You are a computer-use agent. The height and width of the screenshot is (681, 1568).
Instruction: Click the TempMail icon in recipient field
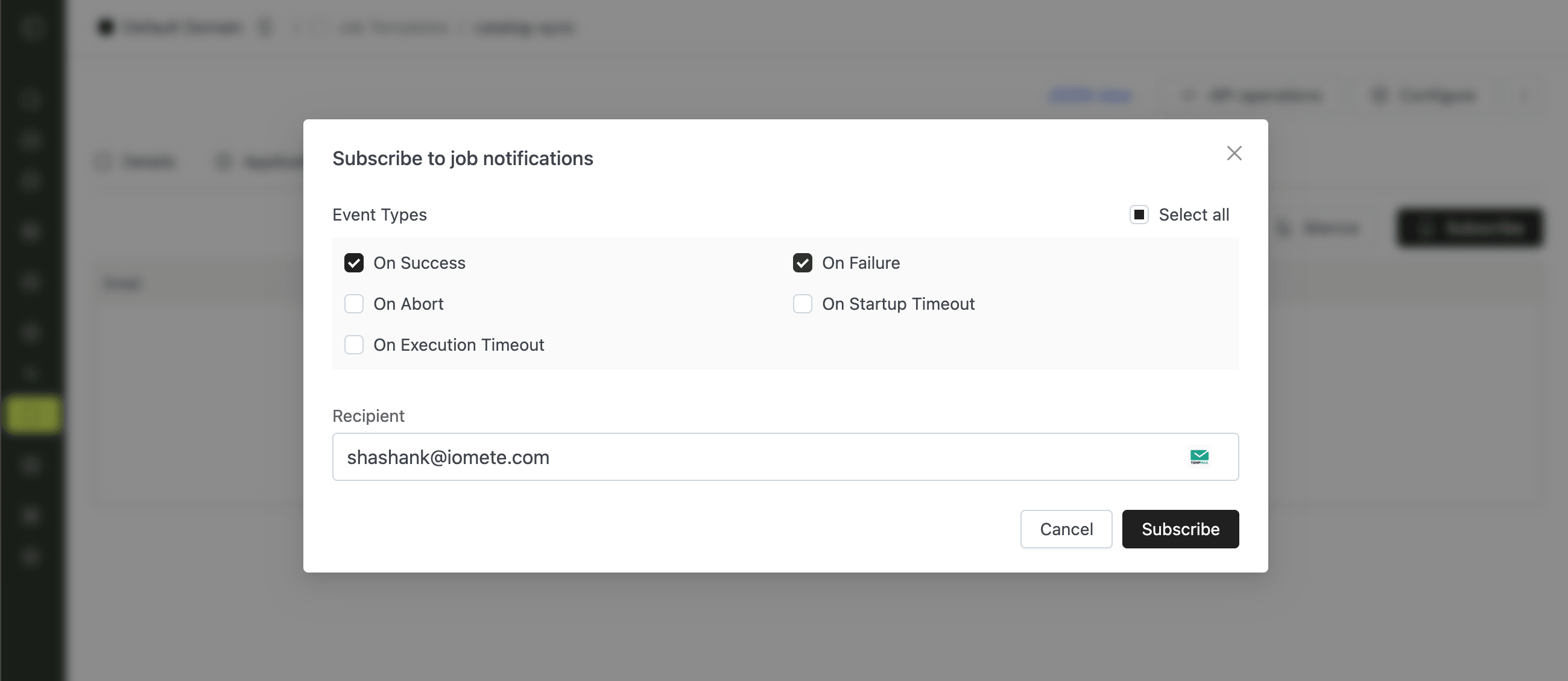(1198, 457)
